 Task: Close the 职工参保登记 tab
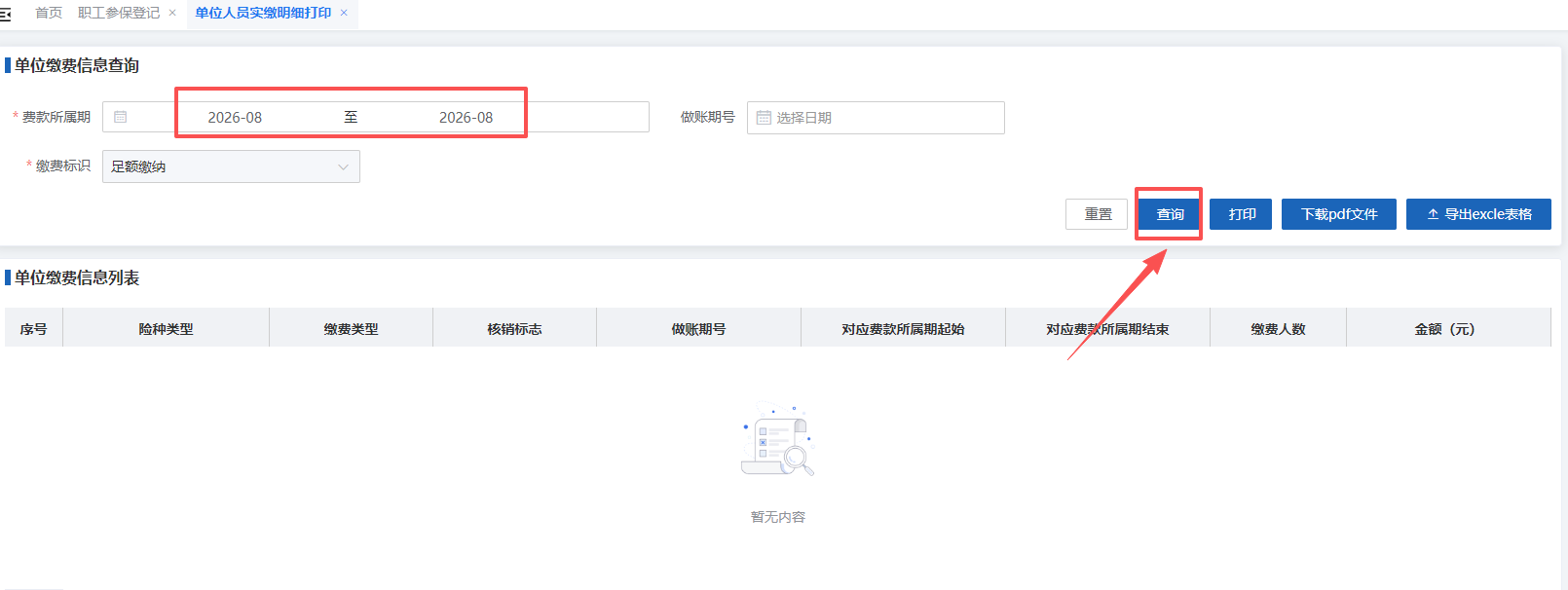(172, 13)
